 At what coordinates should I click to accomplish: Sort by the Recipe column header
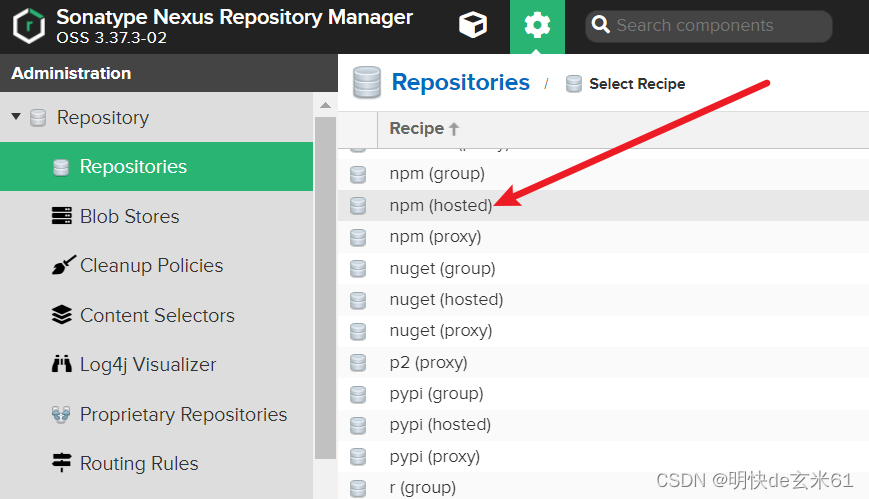(425, 129)
